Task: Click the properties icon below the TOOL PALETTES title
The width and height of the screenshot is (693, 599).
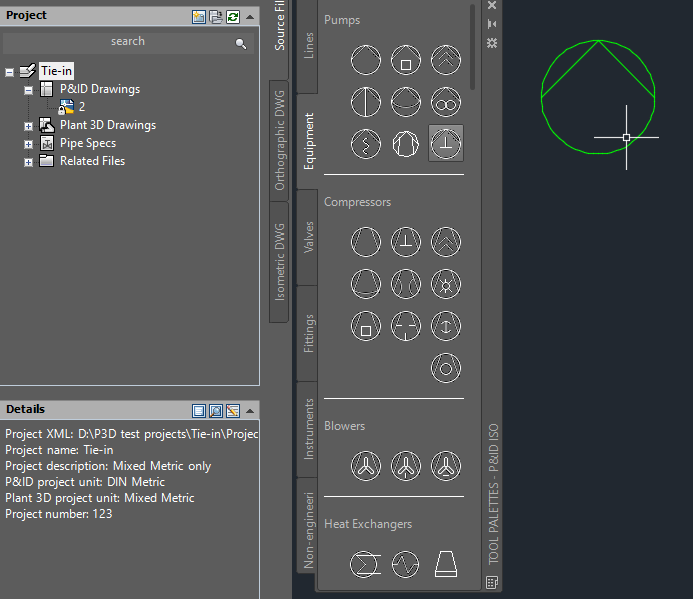Action: [x=492, y=582]
